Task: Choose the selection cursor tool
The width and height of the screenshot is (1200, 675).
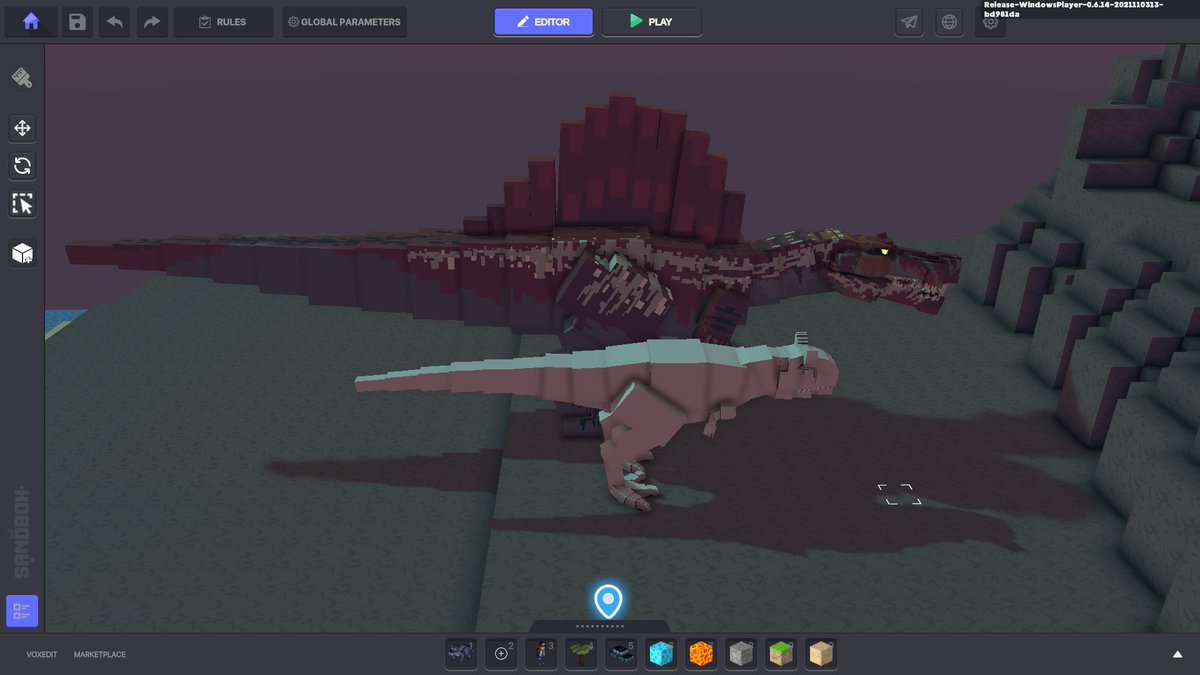Action: [22, 205]
